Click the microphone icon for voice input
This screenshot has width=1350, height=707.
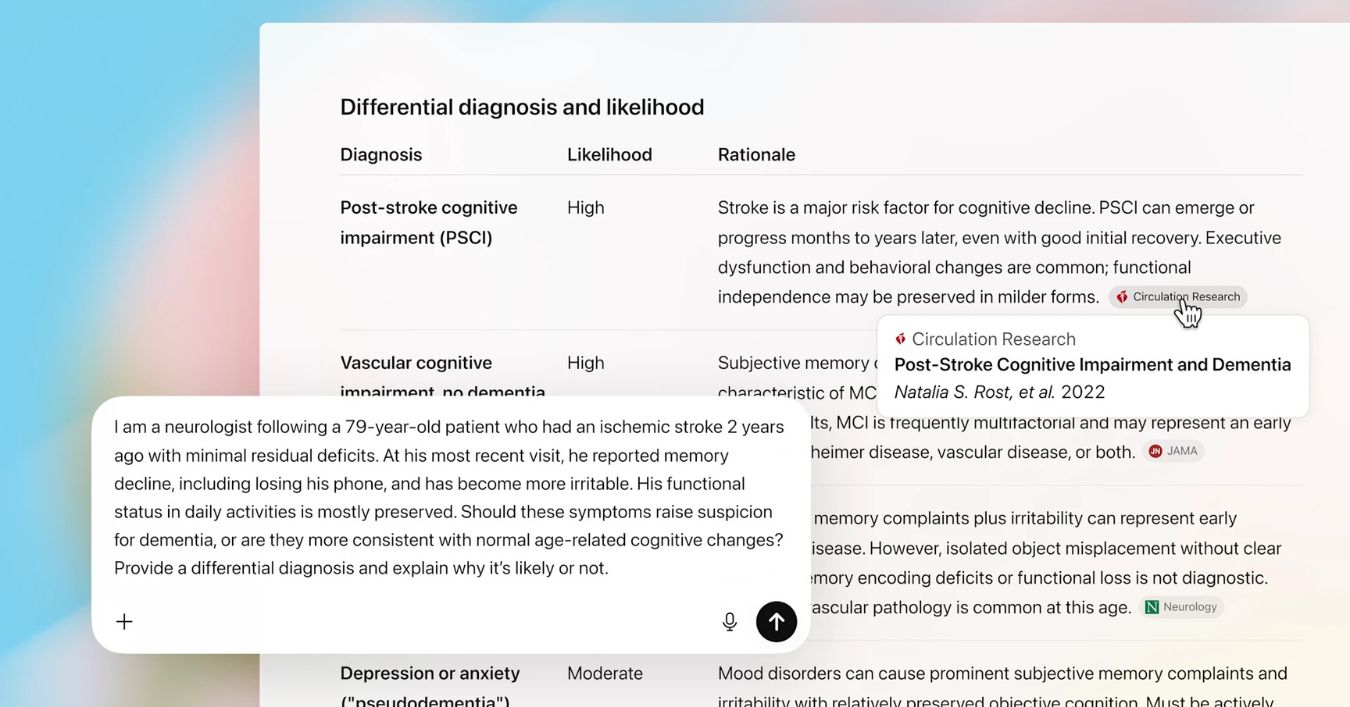[729, 621]
